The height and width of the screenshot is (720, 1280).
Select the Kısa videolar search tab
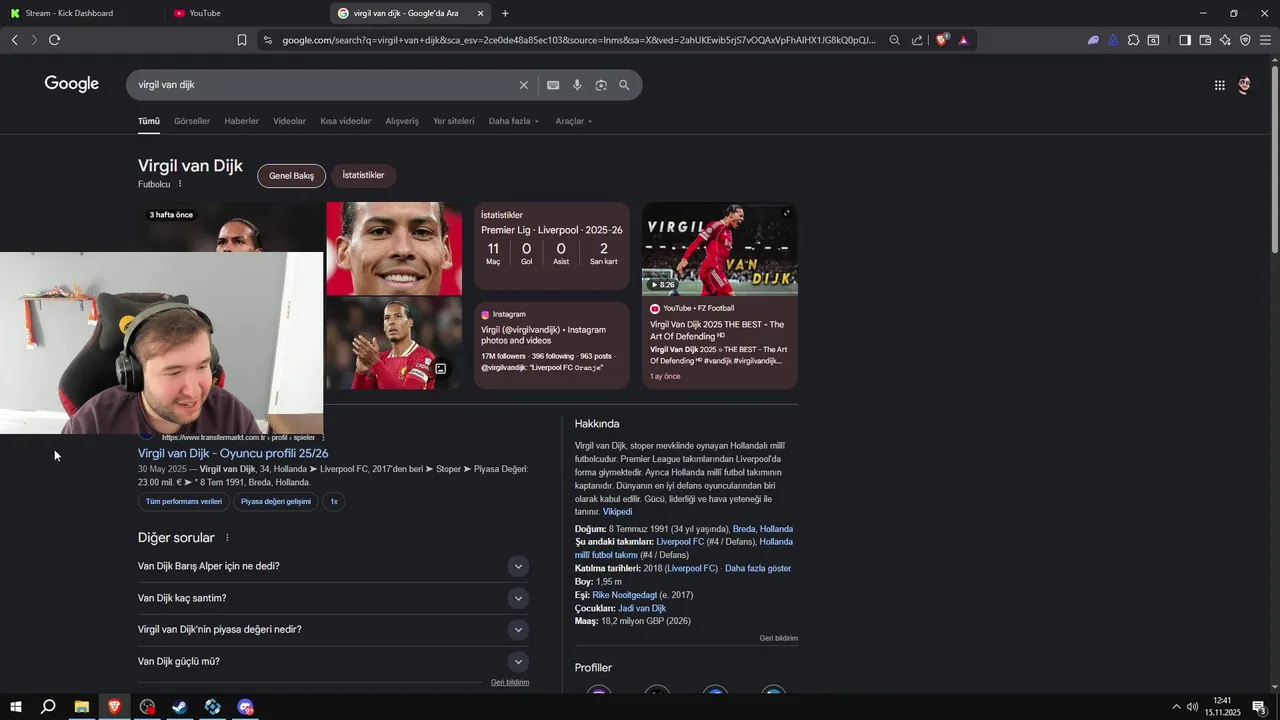pos(345,121)
